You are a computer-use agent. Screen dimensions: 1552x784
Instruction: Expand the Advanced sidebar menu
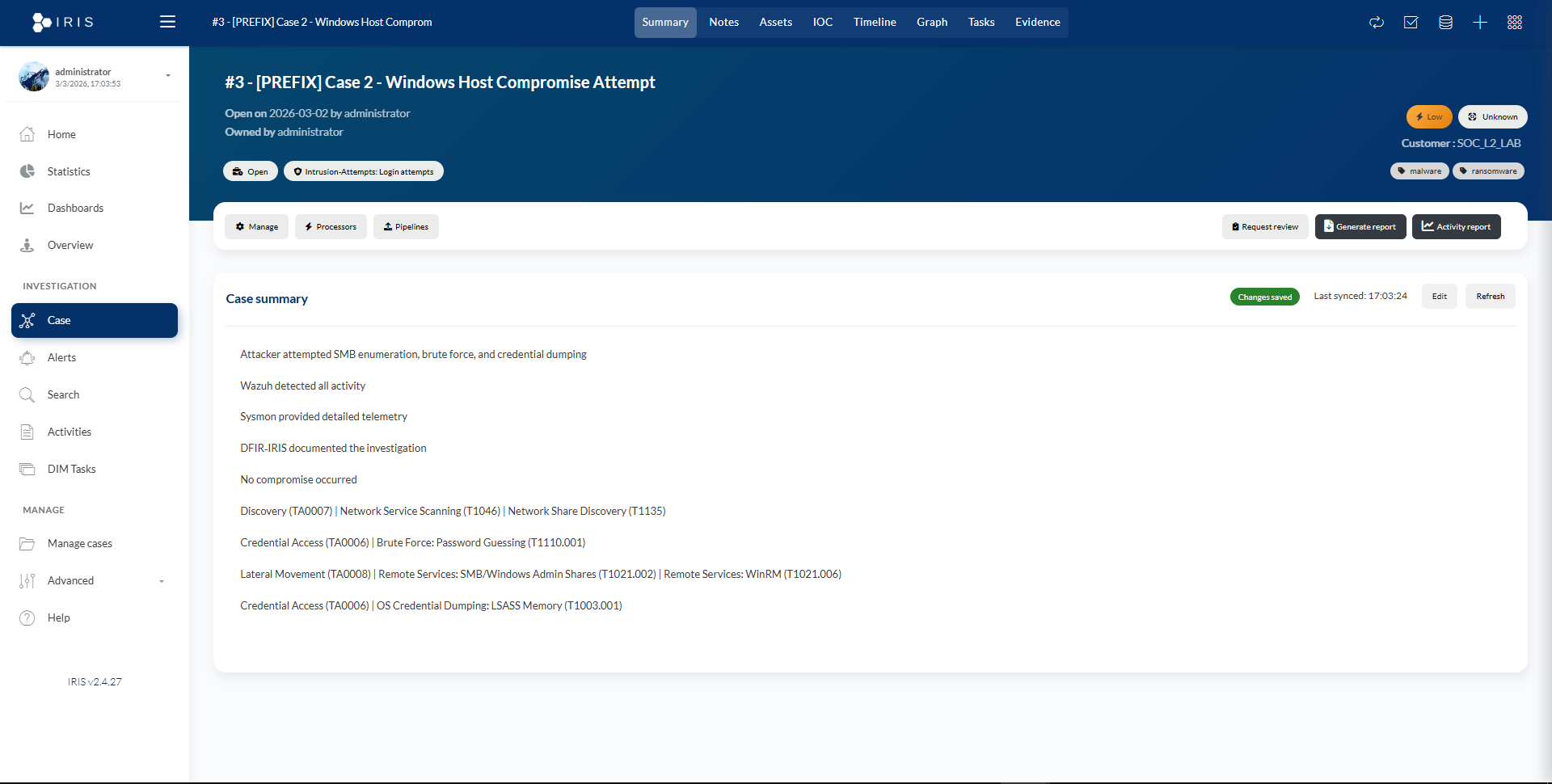click(94, 580)
